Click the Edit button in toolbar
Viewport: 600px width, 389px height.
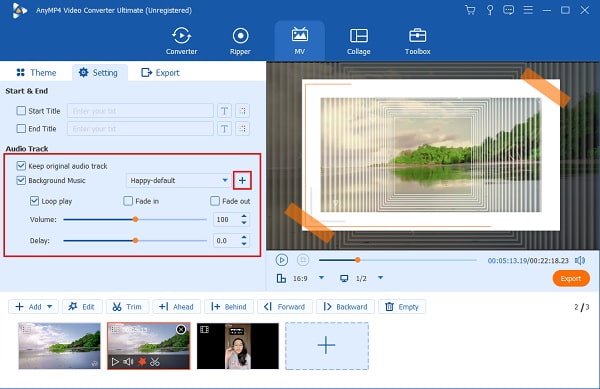click(82, 307)
